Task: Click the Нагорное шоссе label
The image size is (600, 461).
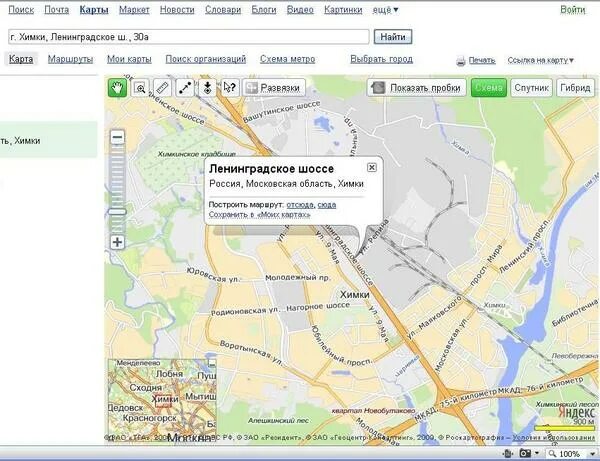Action: [x=318, y=306]
